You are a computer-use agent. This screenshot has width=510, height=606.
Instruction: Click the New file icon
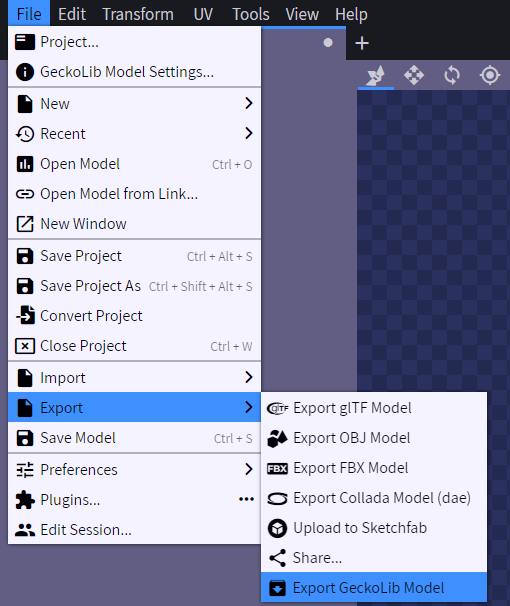click(25, 104)
